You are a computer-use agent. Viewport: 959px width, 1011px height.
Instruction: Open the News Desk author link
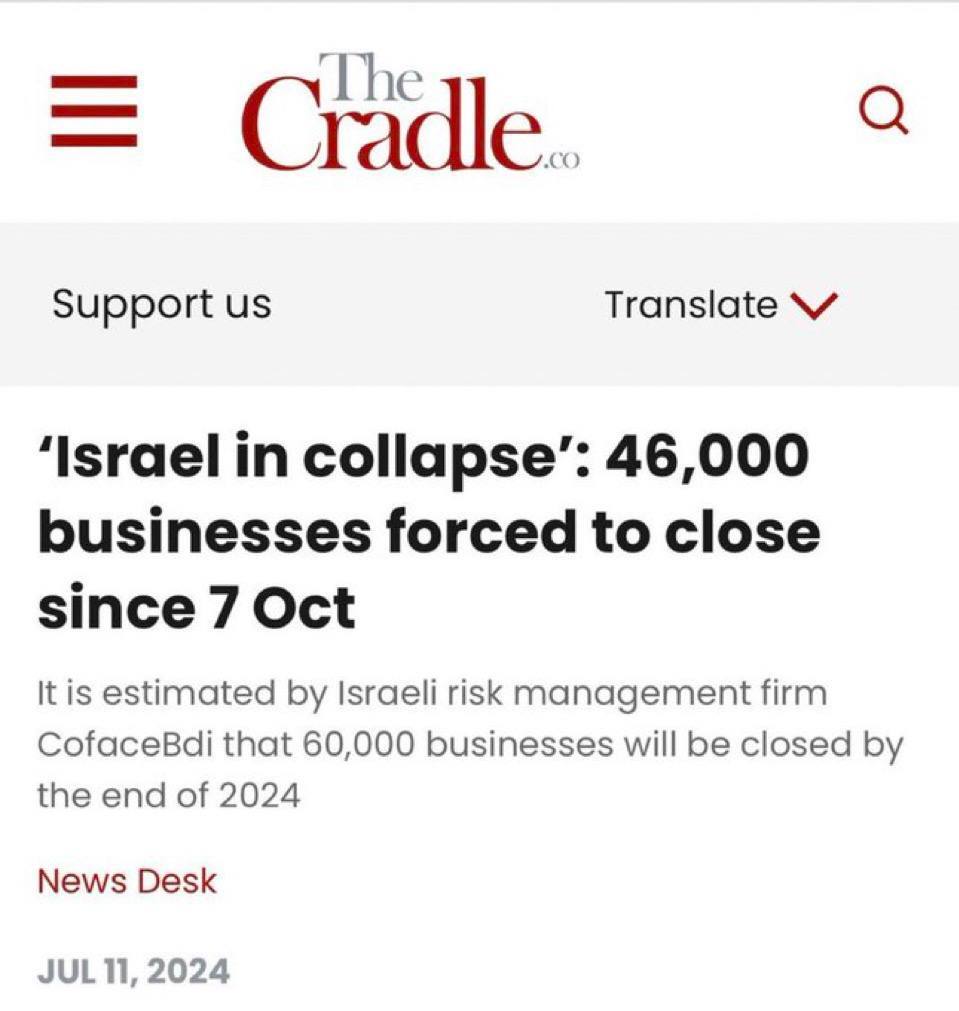pos(126,881)
